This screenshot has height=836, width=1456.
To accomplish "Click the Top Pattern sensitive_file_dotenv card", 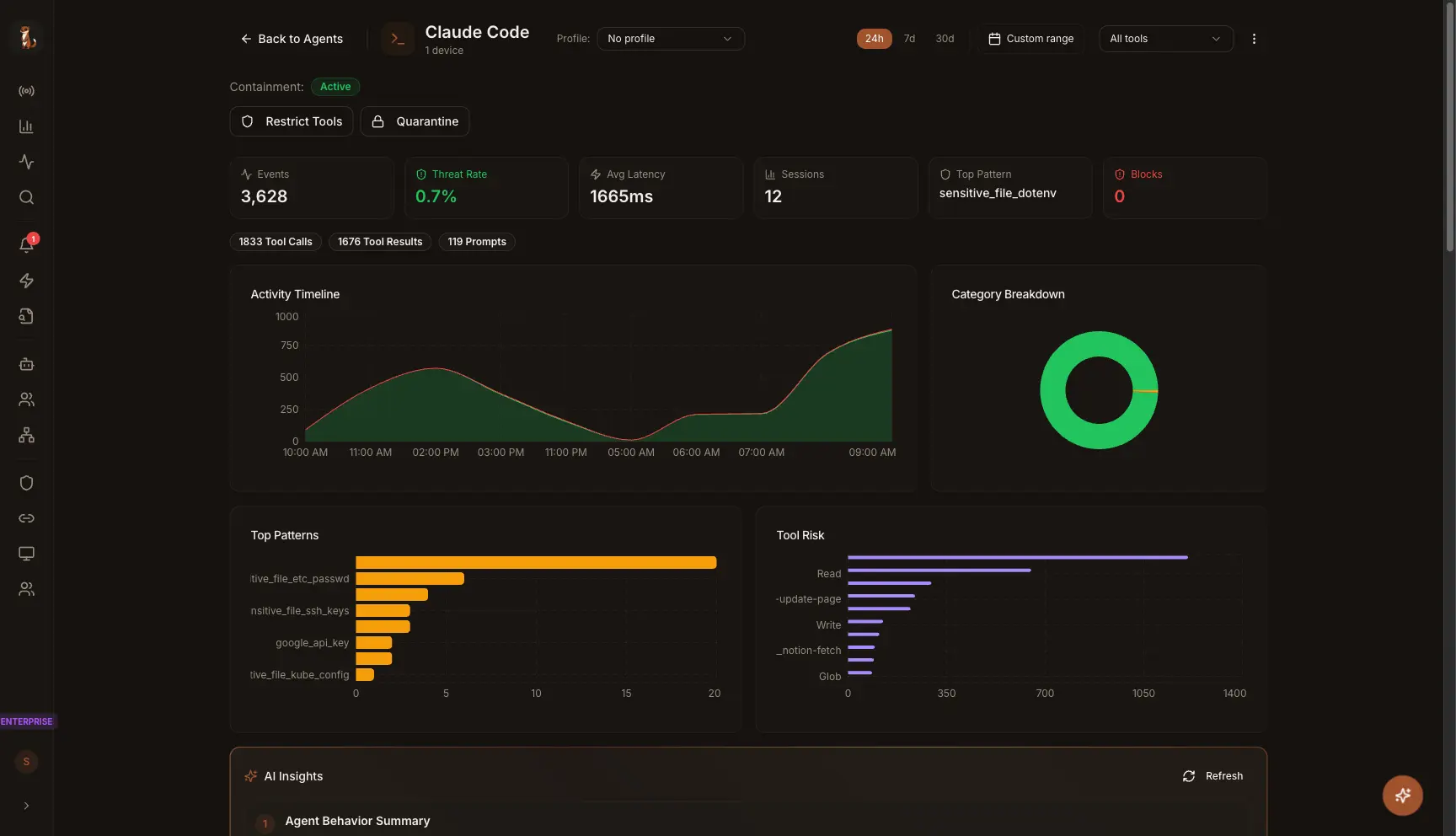I will tap(1010, 188).
